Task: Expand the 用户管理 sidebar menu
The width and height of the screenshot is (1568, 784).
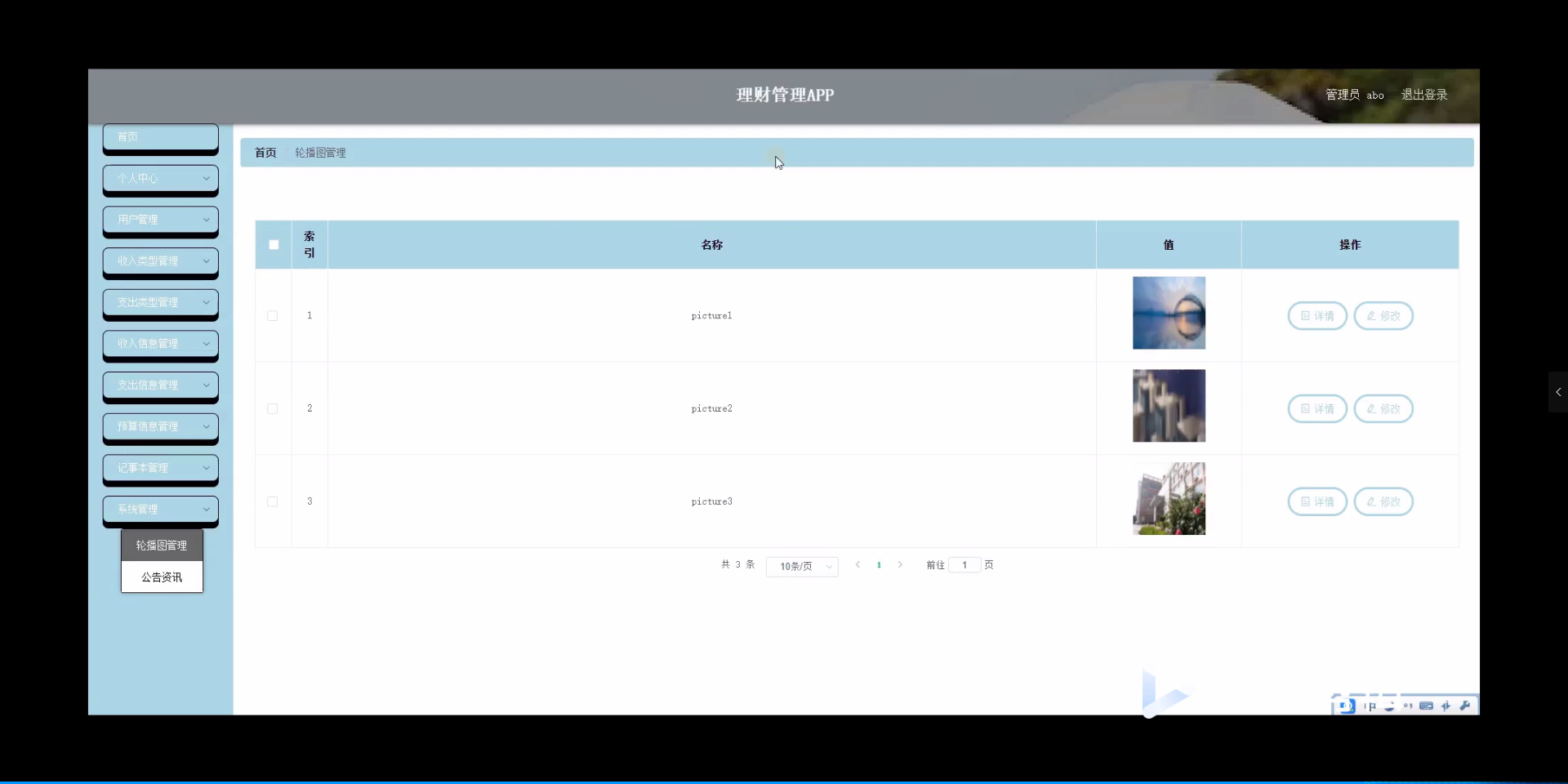Action: (160, 220)
